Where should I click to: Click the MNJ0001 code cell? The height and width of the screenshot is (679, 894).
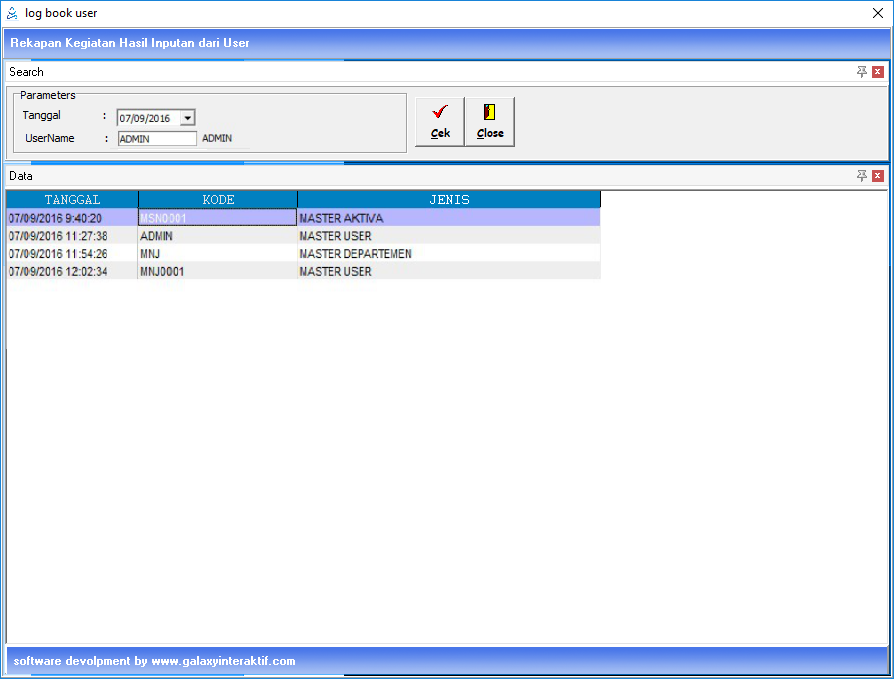217,272
